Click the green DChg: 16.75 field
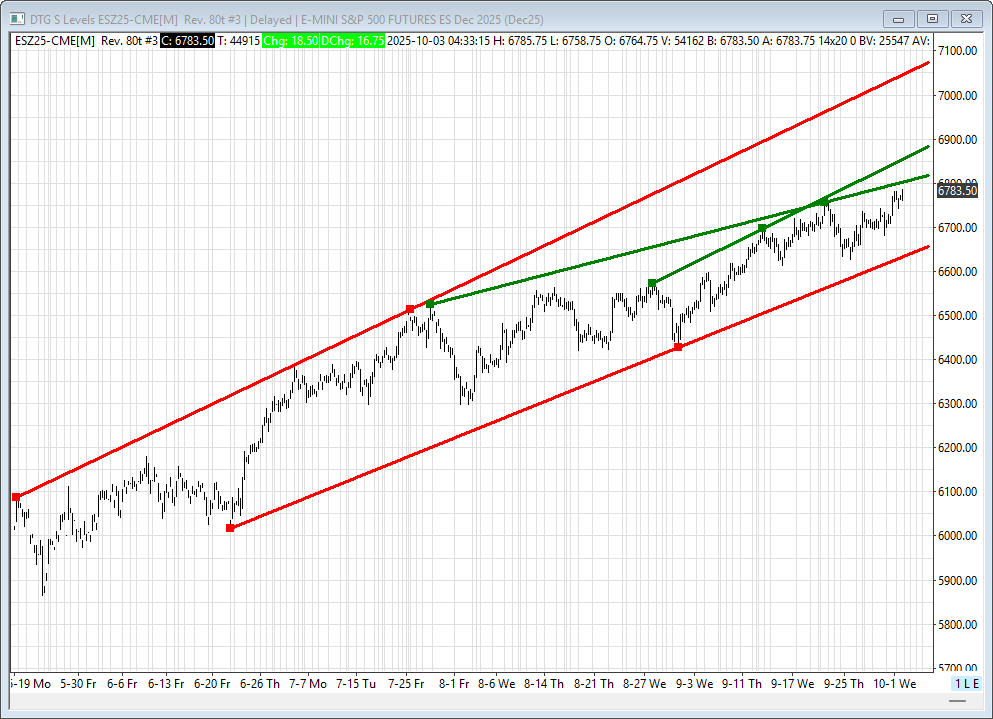 352,40
